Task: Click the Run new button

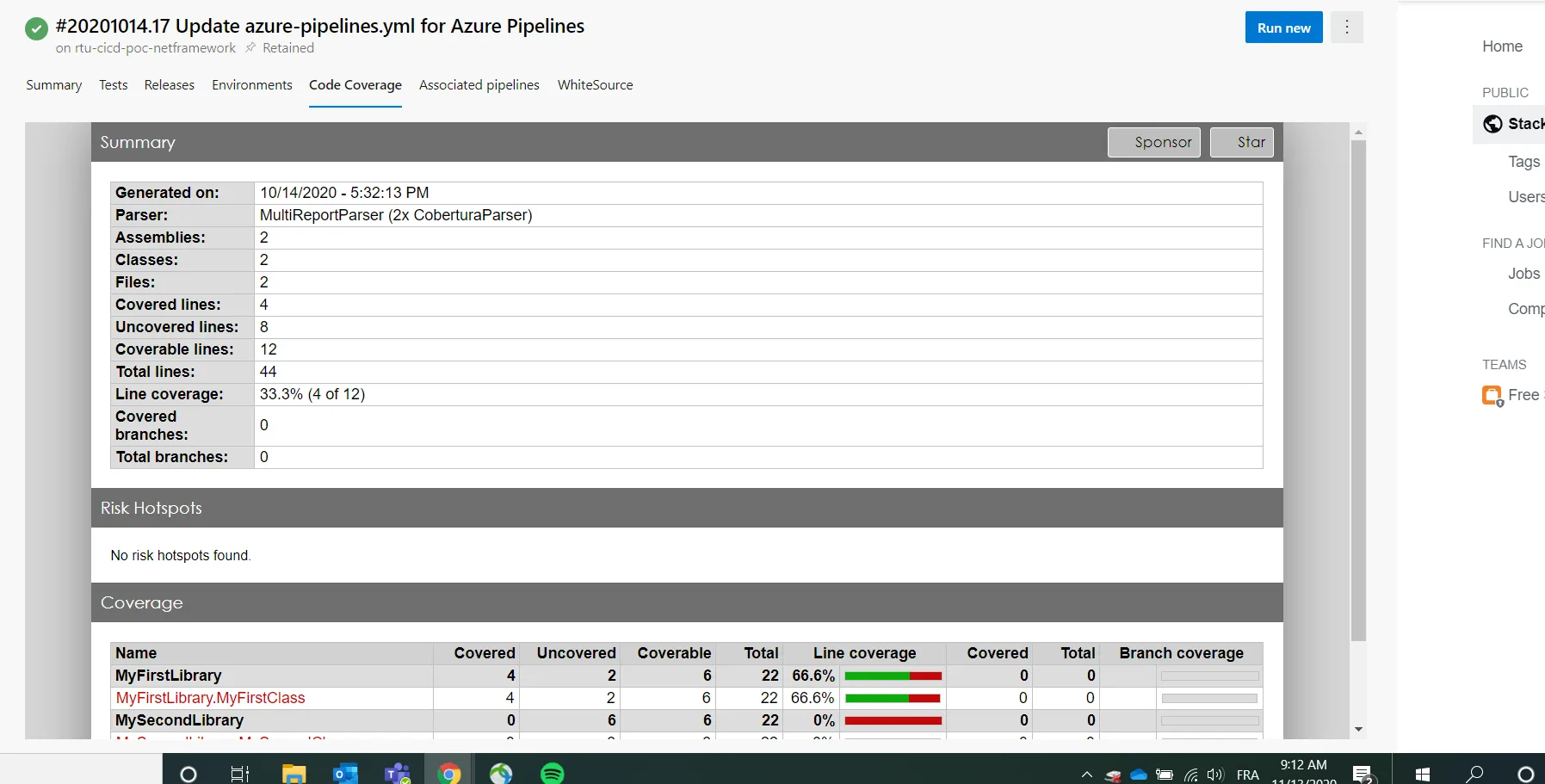Action: coord(1284,28)
